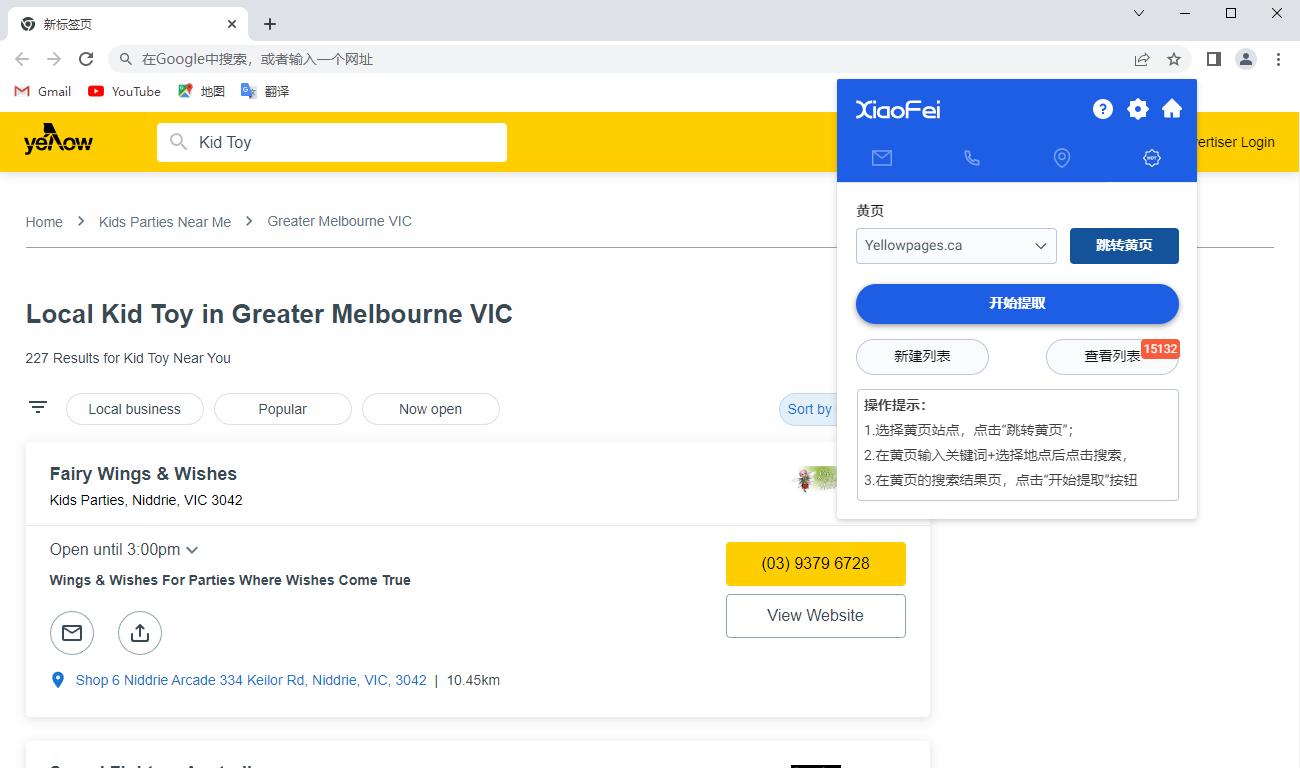Expand the Open until 3:00pm hours chevron
Image resolution: width=1300 pixels, height=768 pixels.
(192, 549)
